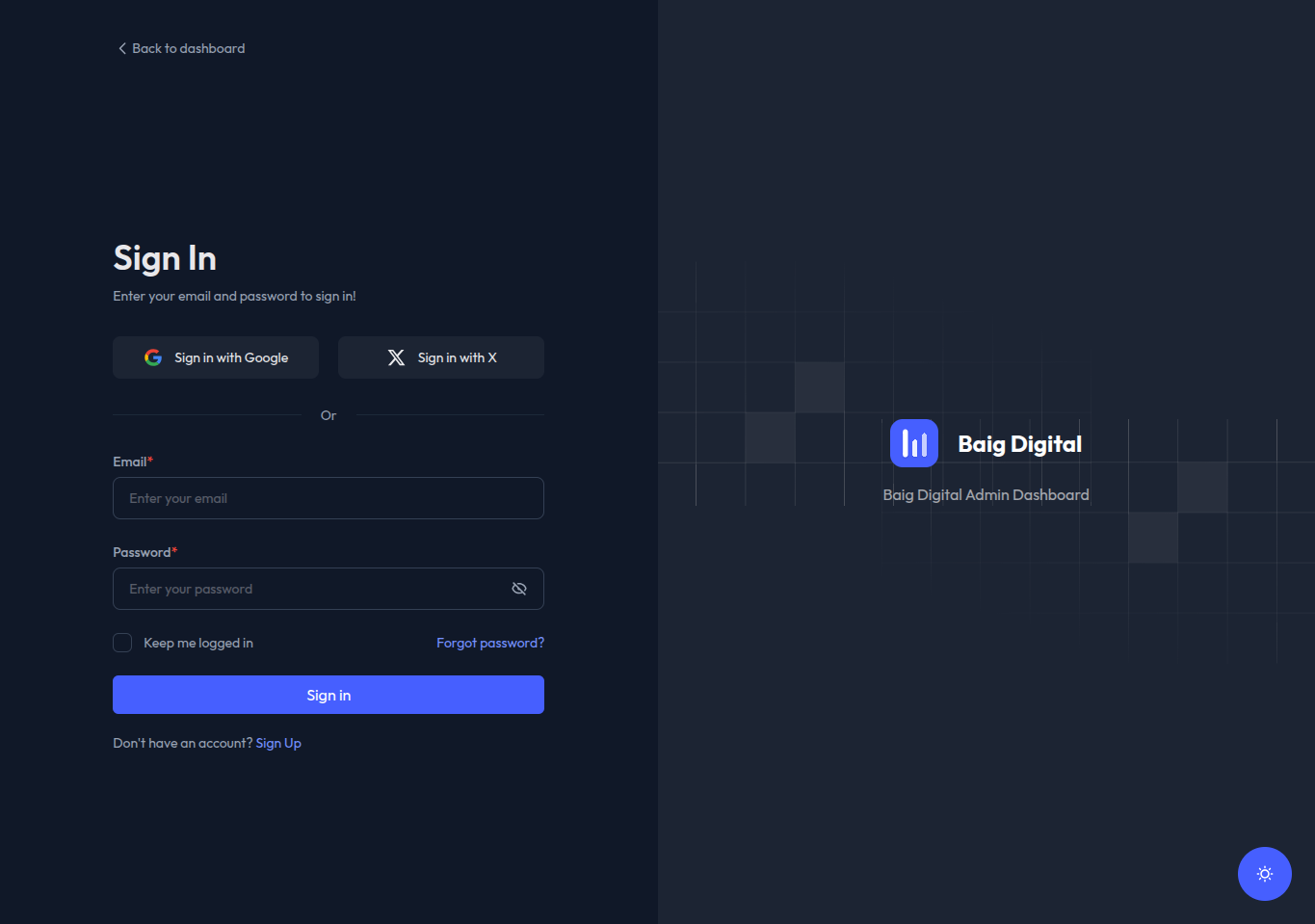
Task: Open the Sign Up link
Action: 278,743
